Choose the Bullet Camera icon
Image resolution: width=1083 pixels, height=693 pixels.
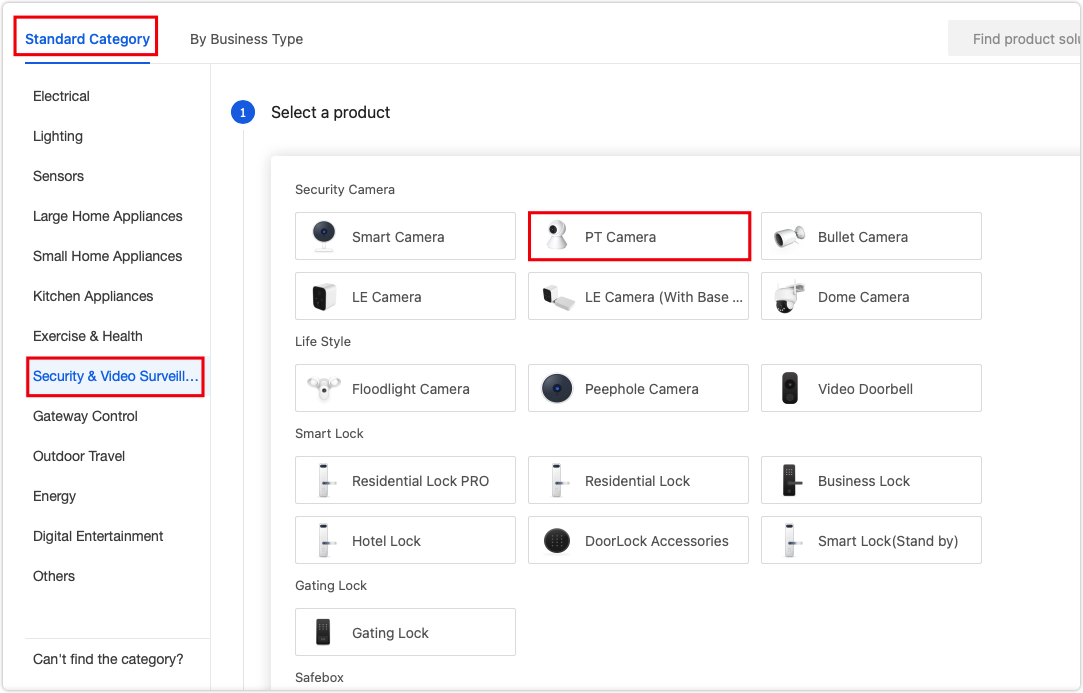[788, 235]
